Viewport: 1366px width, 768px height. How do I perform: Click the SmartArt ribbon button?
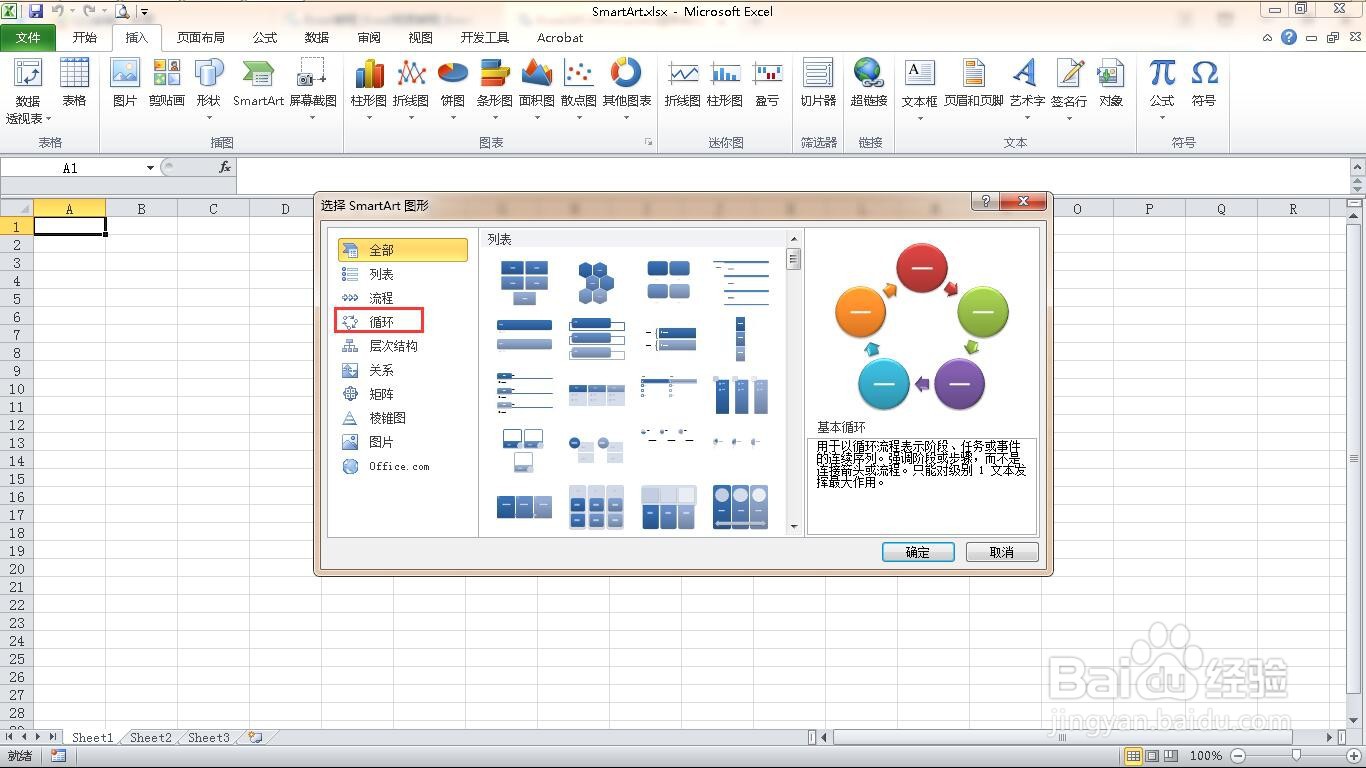coord(258,83)
